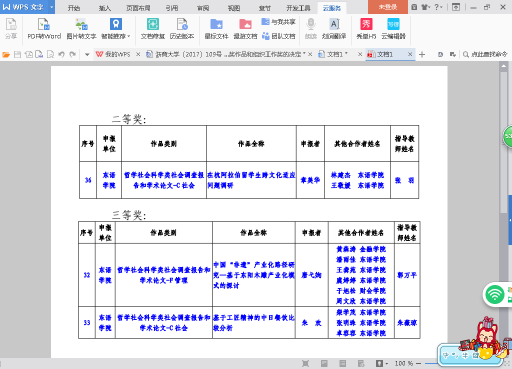Click the orange 未登录 login button

(x=388, y=7)
